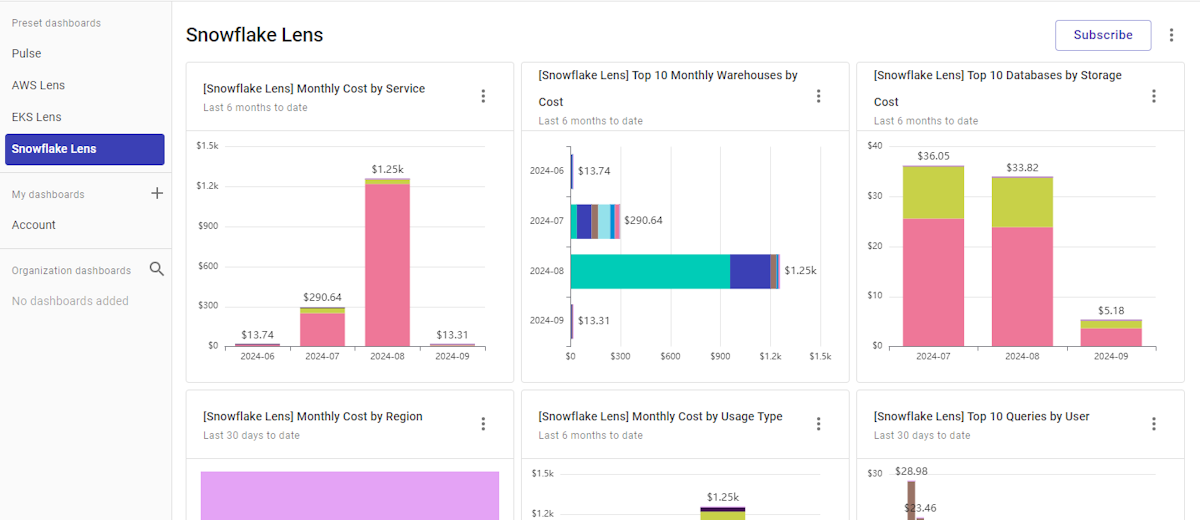This screenshot has height=520, width=1200.
Task: Open options menu for Top 10 Monthly Warehouses
Action: (818, 96)
